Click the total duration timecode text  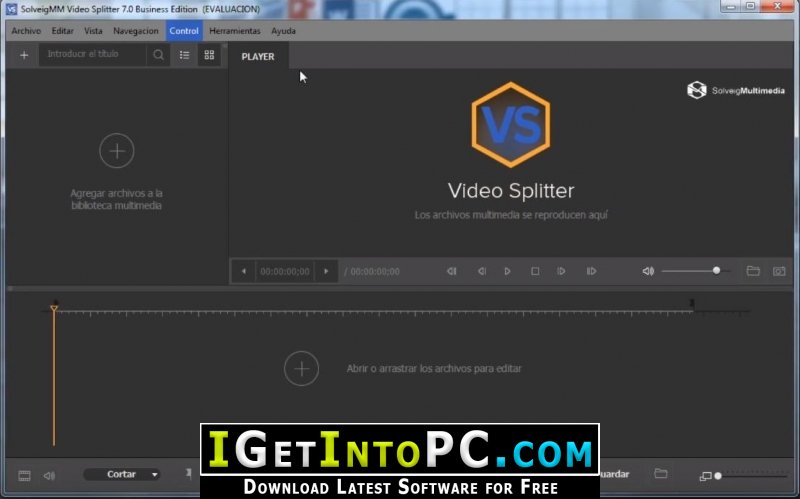375,271
